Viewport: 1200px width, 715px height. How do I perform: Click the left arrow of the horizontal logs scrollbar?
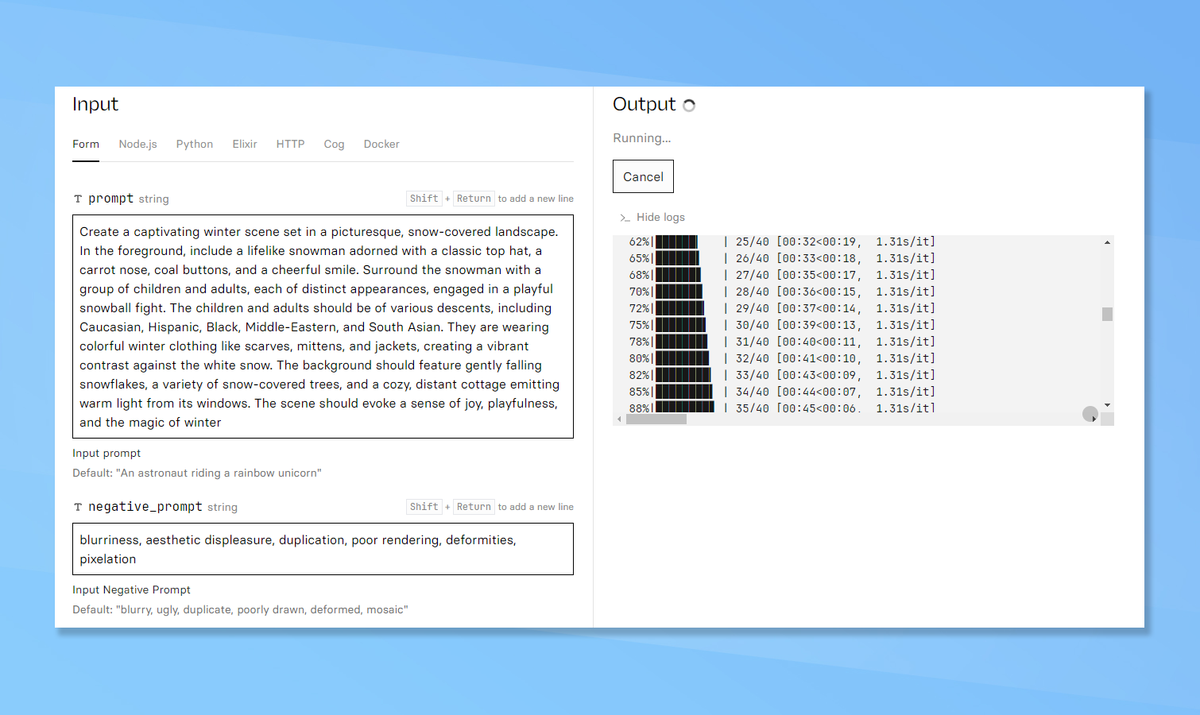(620, 419)
